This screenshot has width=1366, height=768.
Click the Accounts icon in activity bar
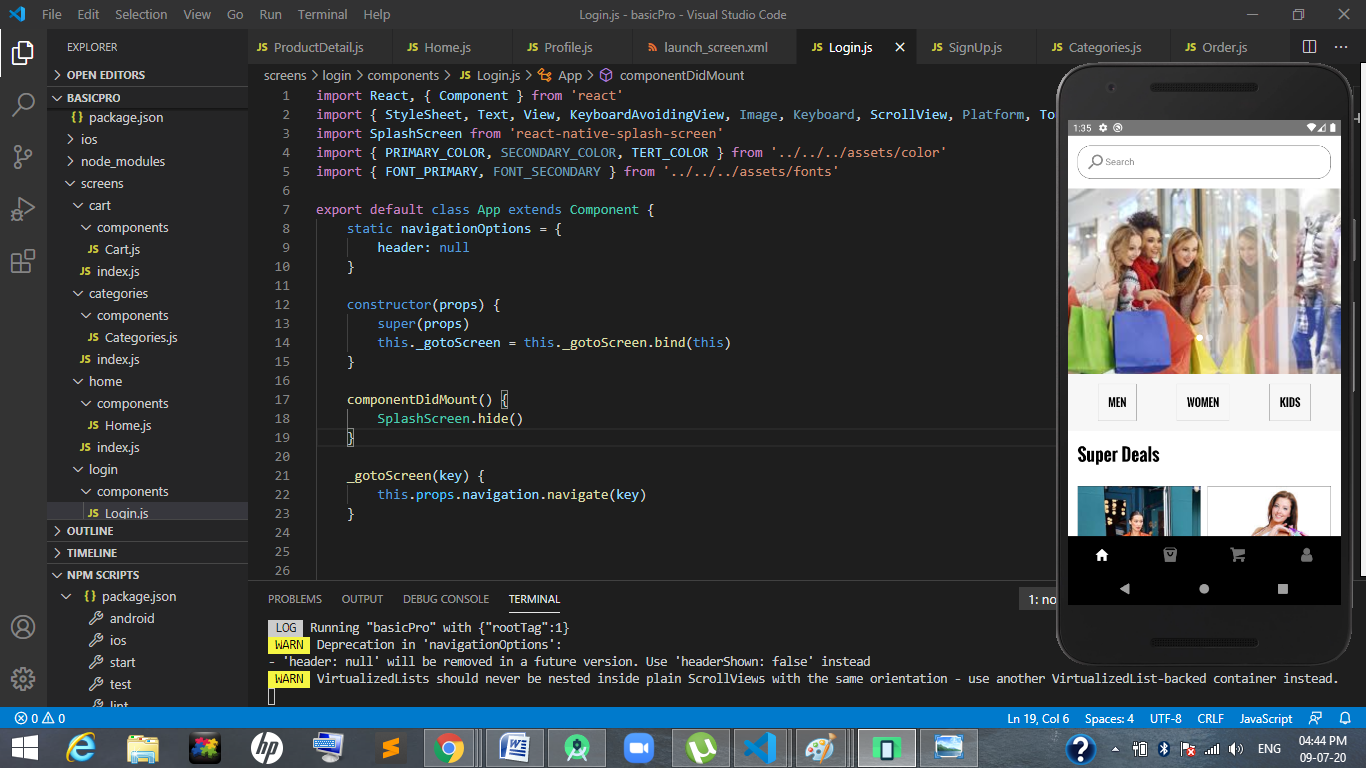[23, 627]
